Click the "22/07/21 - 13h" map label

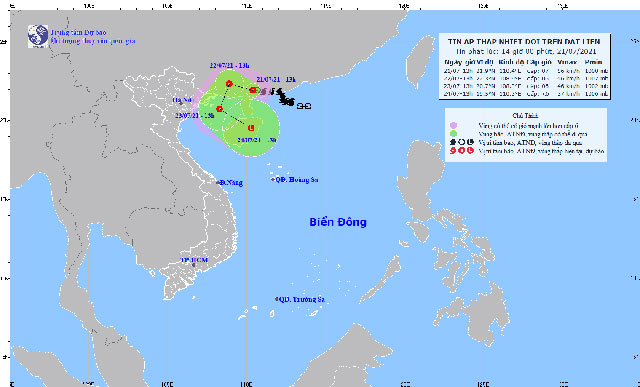229,65
